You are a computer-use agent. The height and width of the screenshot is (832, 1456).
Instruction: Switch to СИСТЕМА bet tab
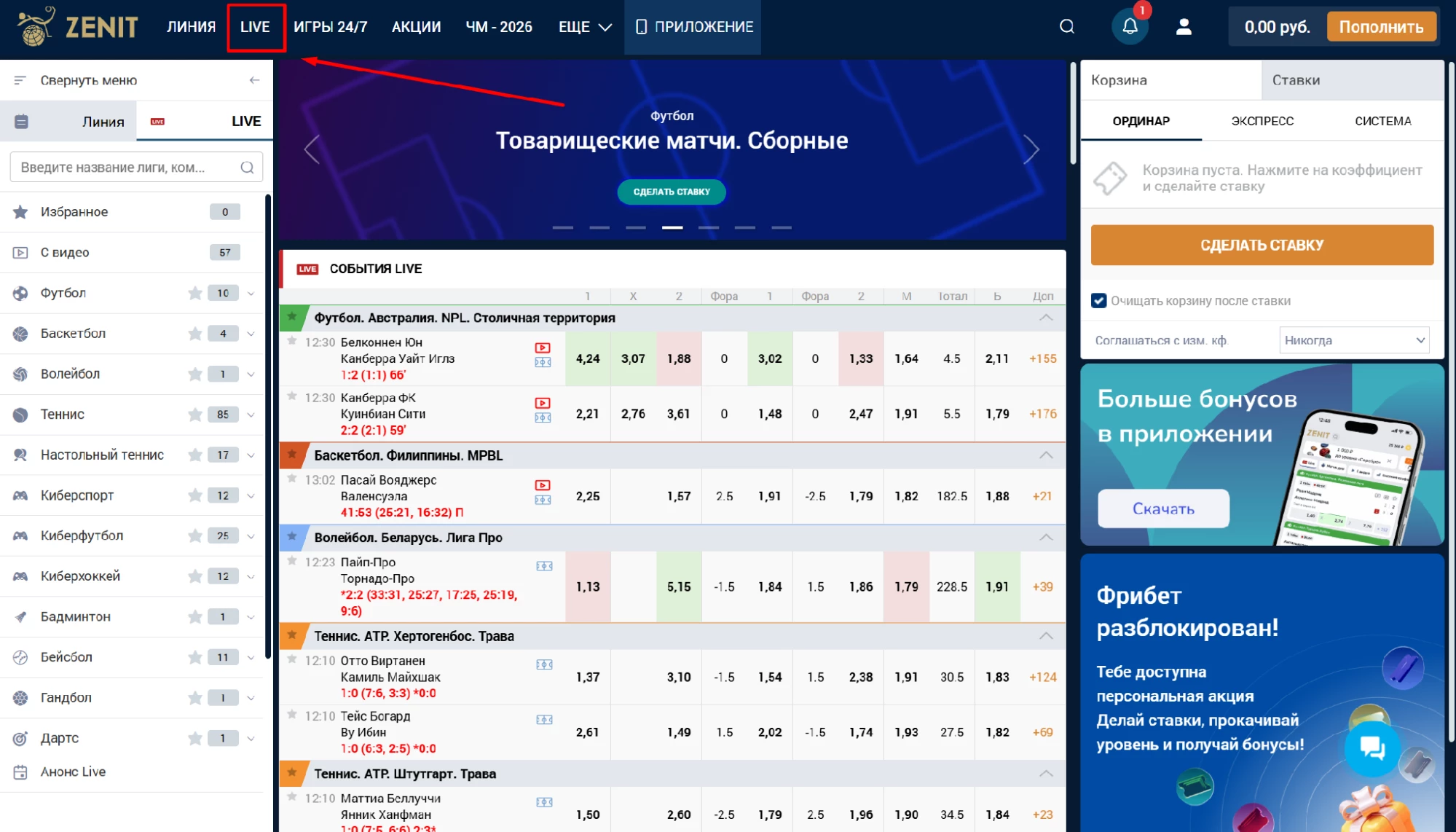coord(1382,121)
